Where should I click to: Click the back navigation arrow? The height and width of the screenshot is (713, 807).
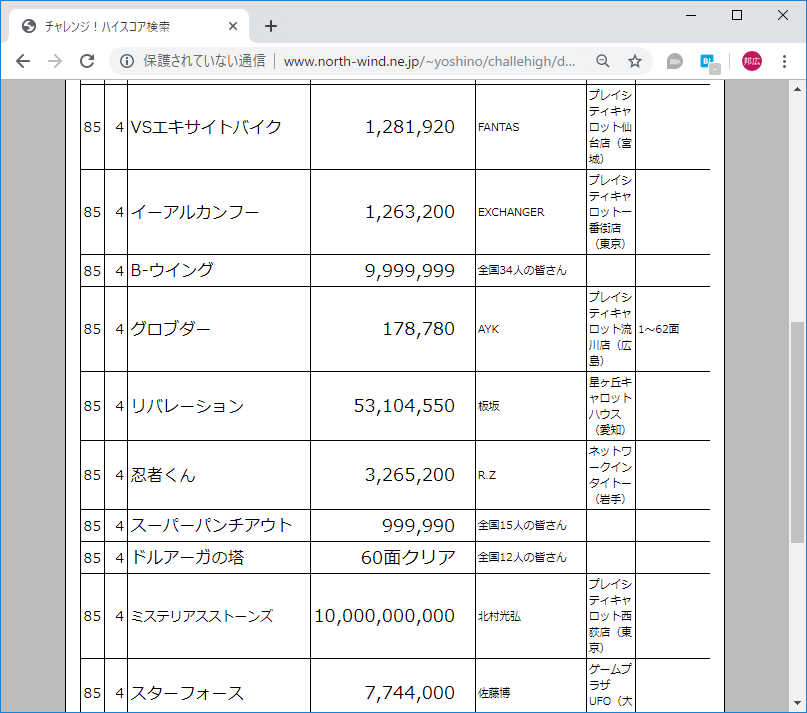23,61
